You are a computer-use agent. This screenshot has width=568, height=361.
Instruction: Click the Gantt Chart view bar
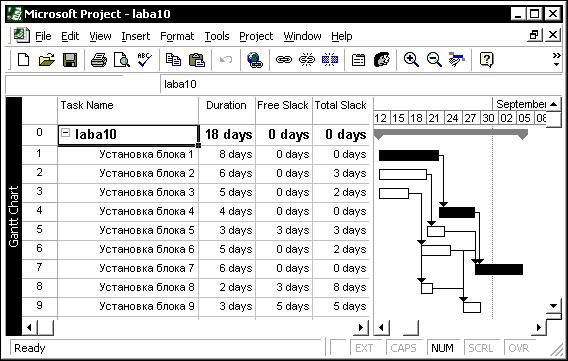coord(14,216)
